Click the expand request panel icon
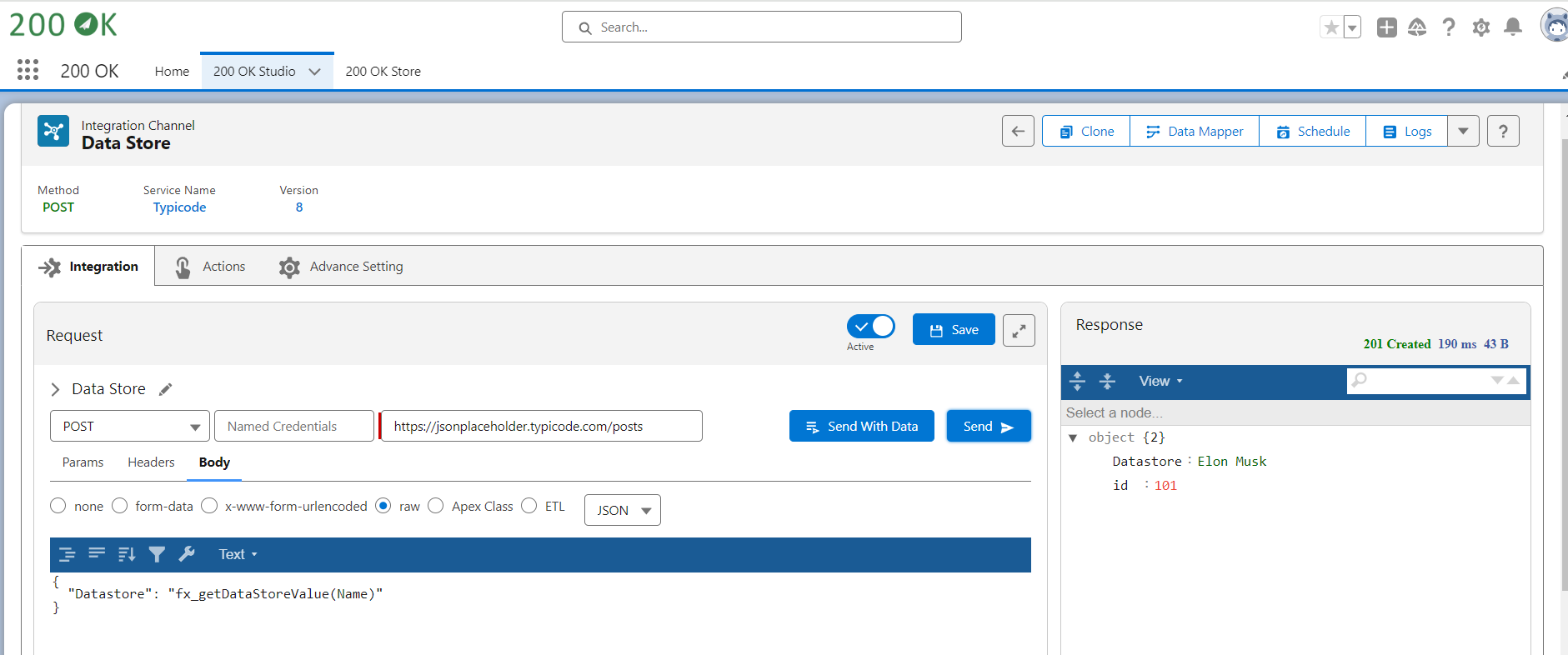1568x655 pixels. tap(1019, 330)
